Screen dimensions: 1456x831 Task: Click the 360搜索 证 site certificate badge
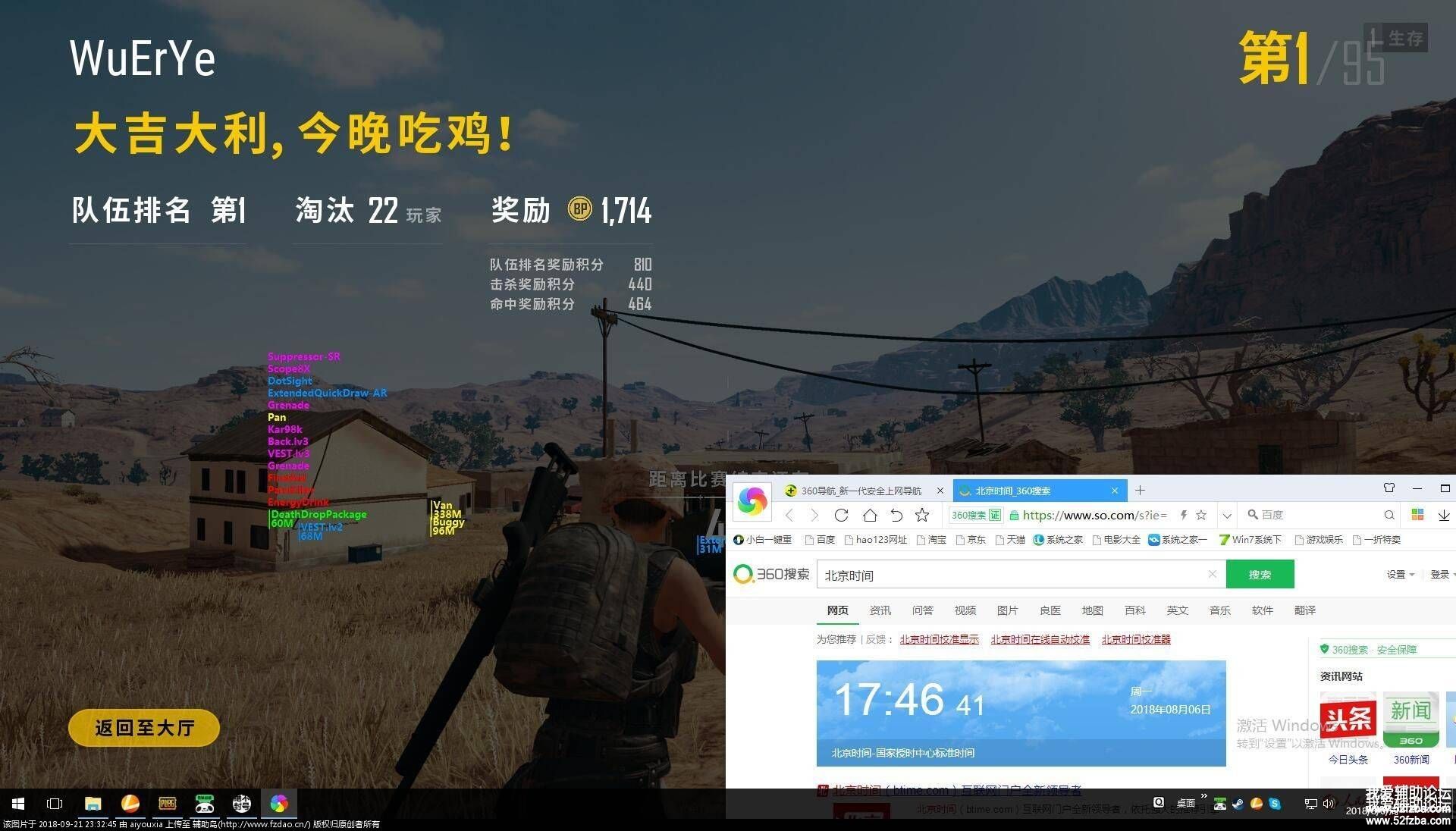pos(976,515)
